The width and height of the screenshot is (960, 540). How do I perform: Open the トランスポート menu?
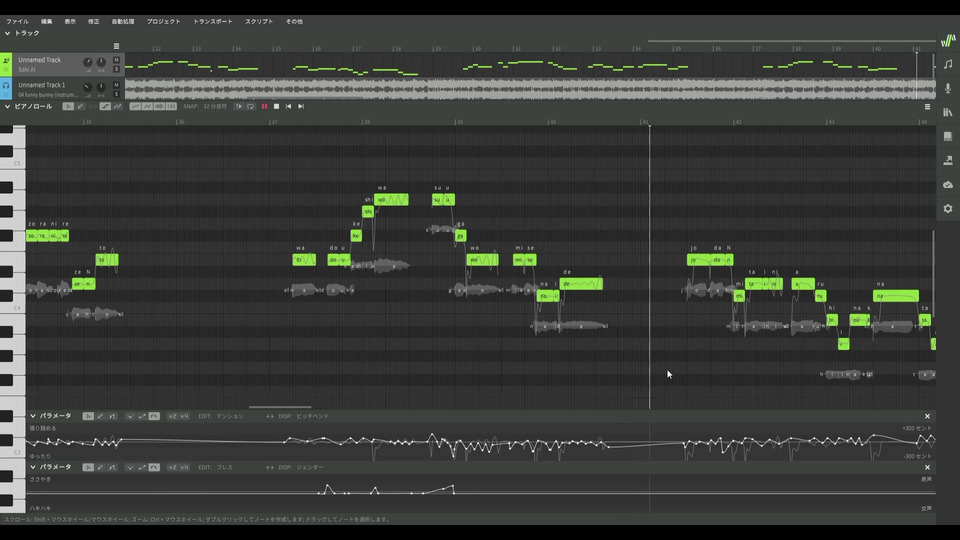click(x=213, y=21)
